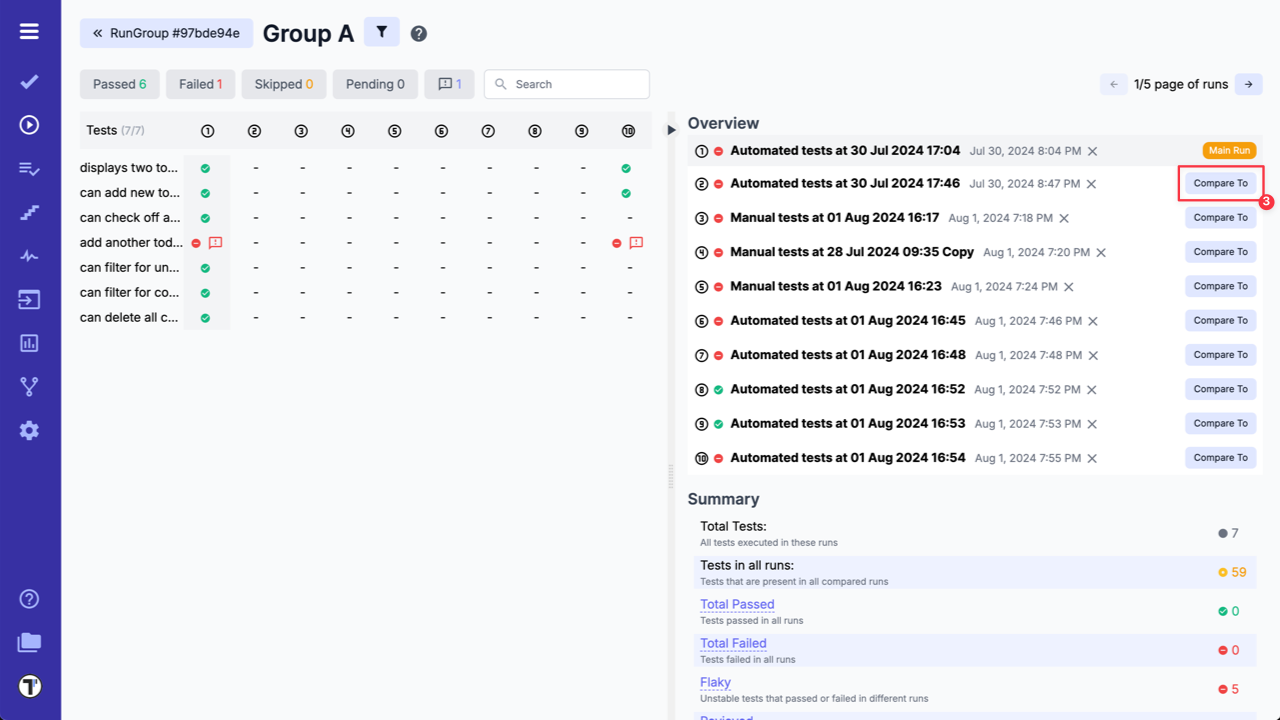Click the Analytics pulse icon in sidebar
This screenshot has width=1280, height=720.
(29, 255)
